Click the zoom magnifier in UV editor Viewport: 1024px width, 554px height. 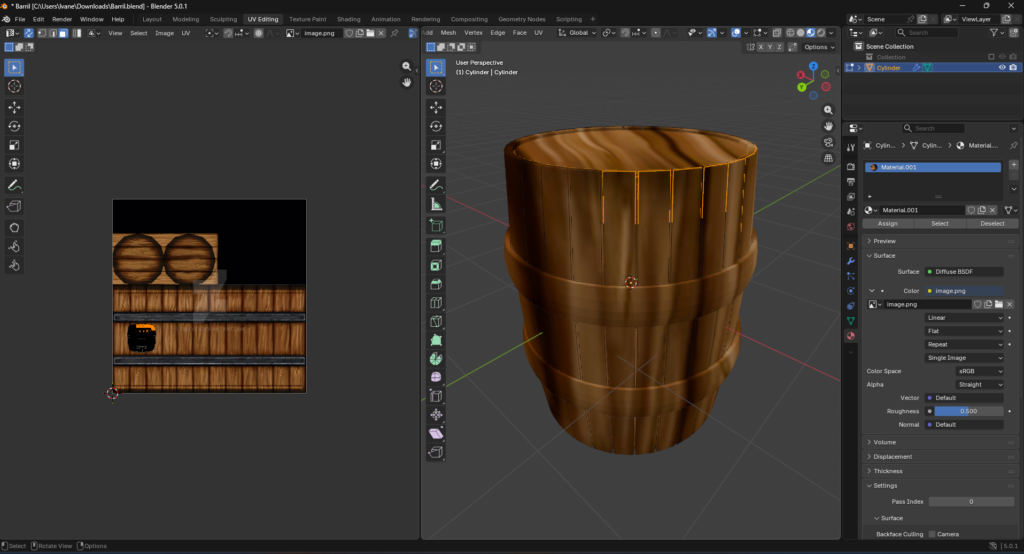pos(407,66)
